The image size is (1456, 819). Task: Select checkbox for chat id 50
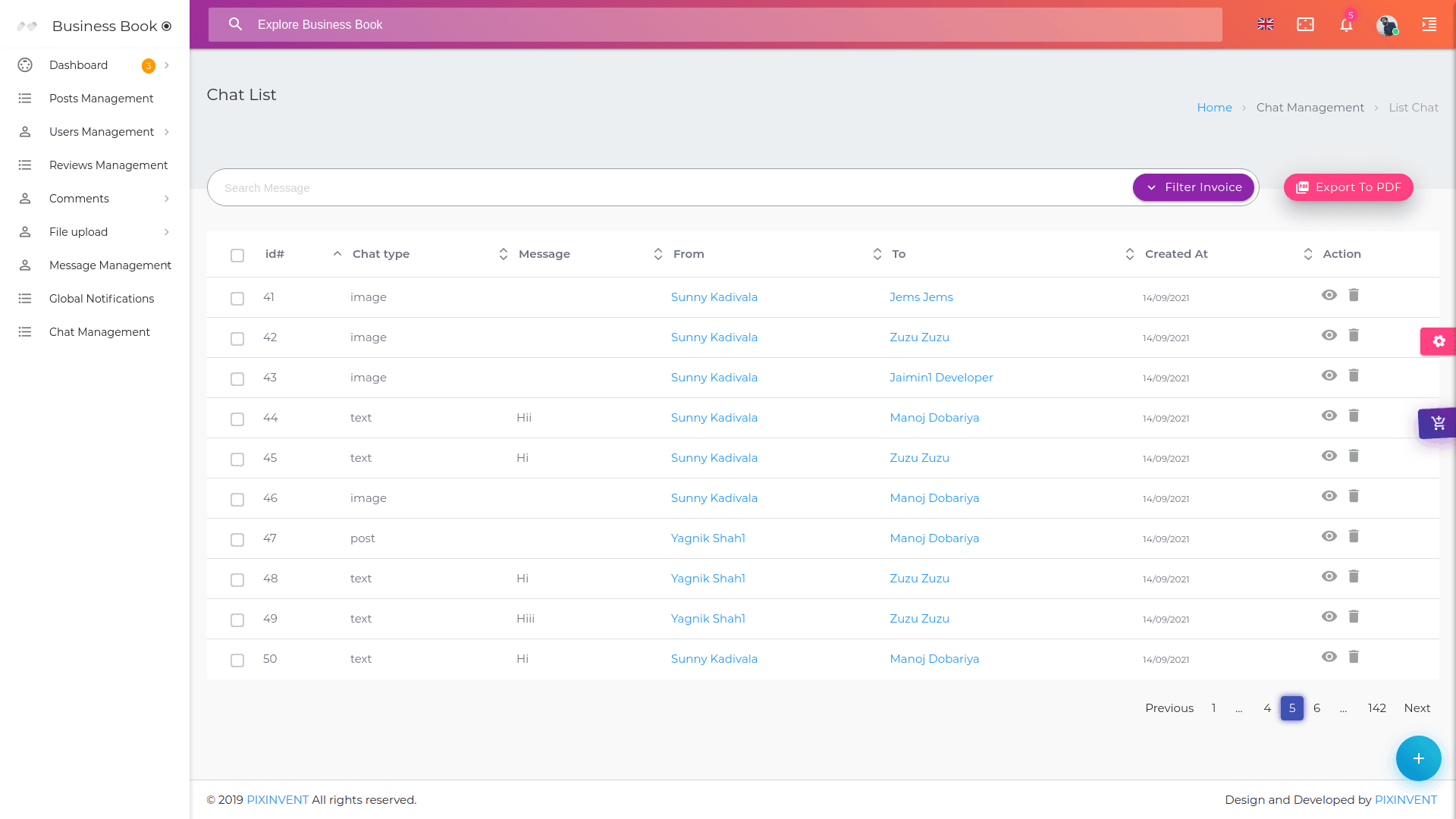(237, 661)
